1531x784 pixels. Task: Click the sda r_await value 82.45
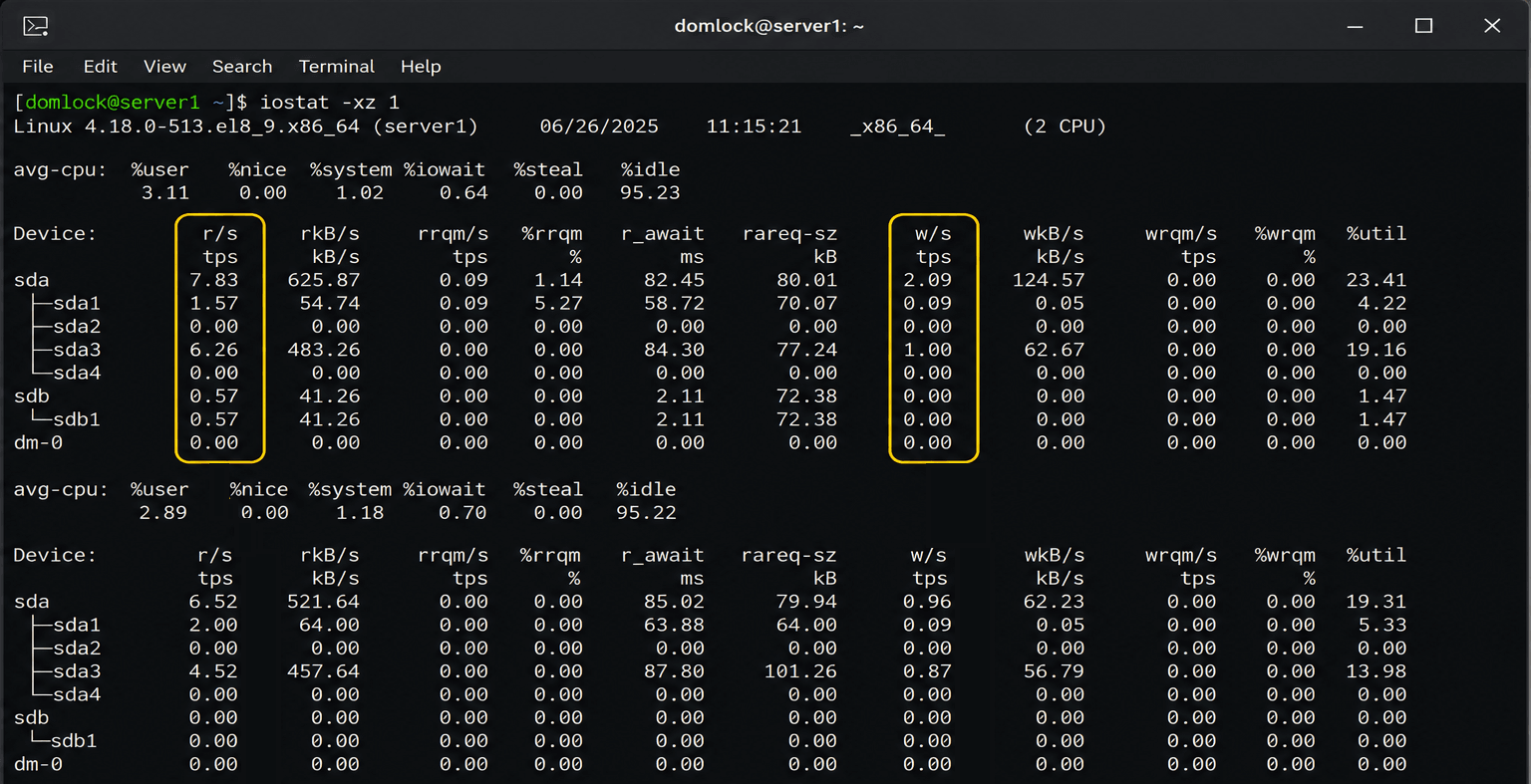point(674,281)
